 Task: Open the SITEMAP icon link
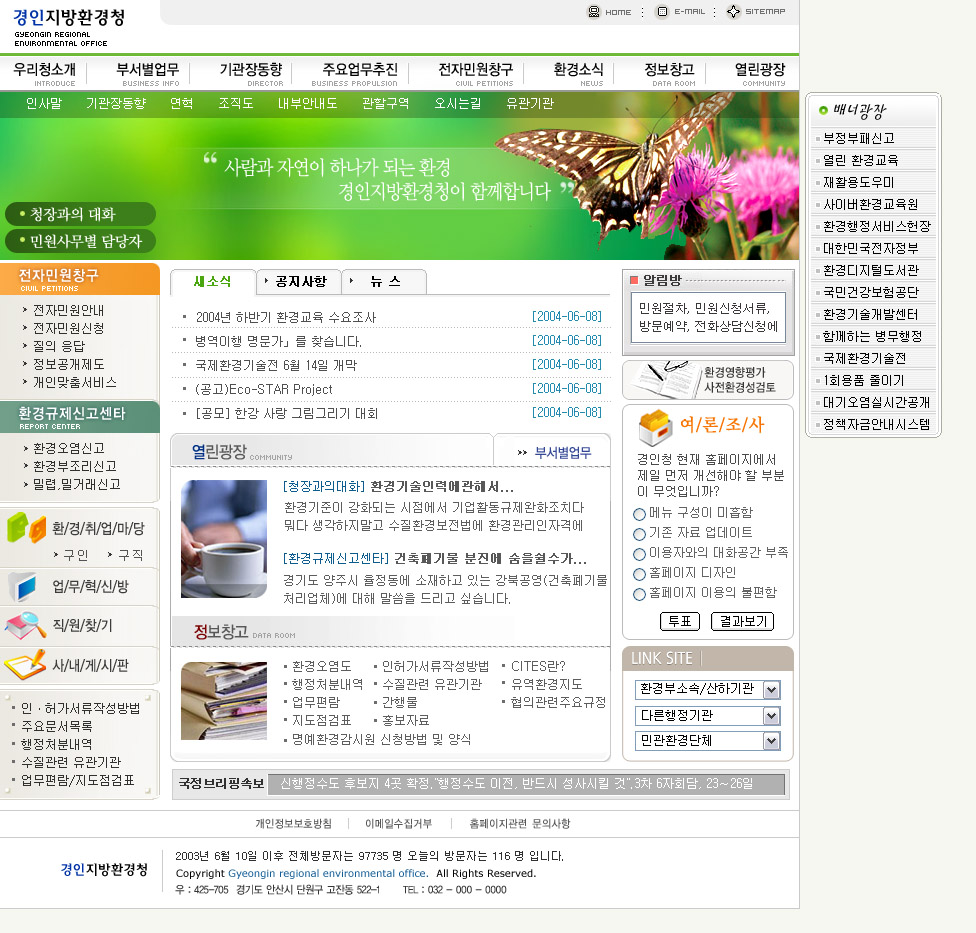(733, 12)
